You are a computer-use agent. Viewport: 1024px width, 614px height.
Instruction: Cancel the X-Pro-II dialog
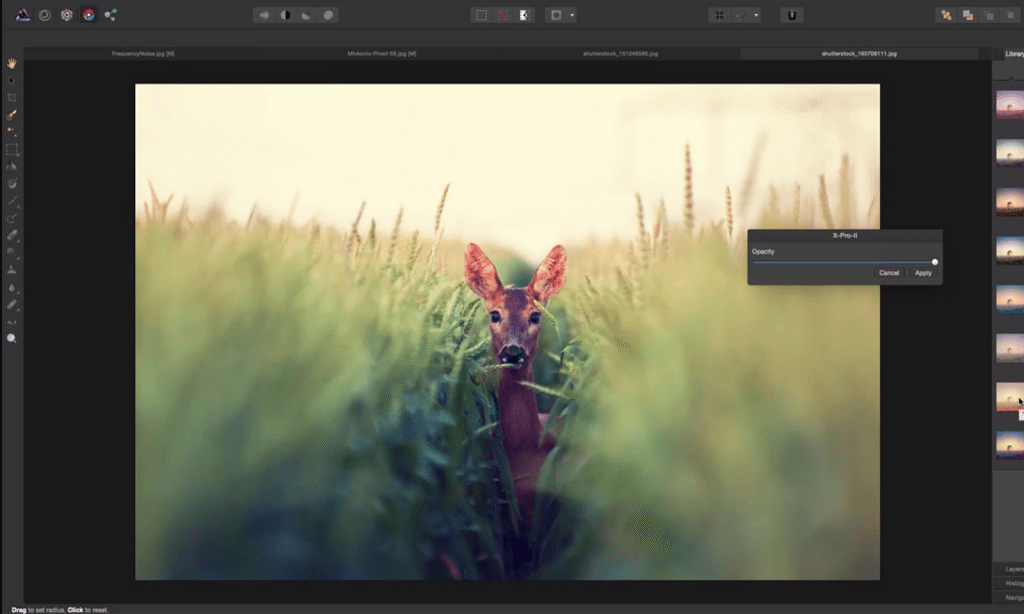click(889, 272)
